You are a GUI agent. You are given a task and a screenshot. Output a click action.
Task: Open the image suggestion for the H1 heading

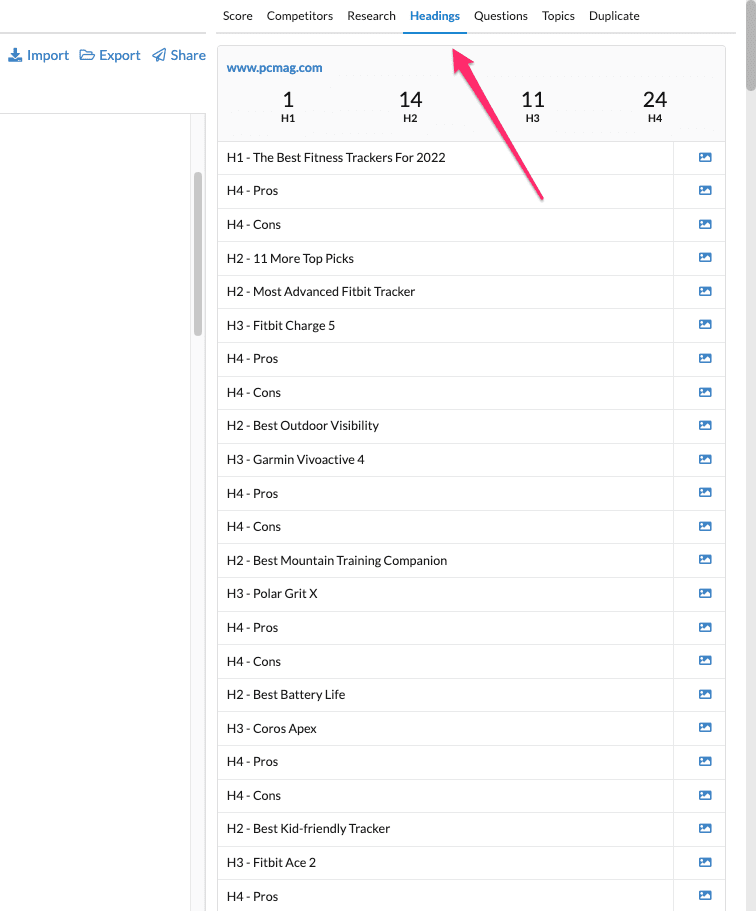click(x=704, y=157)
